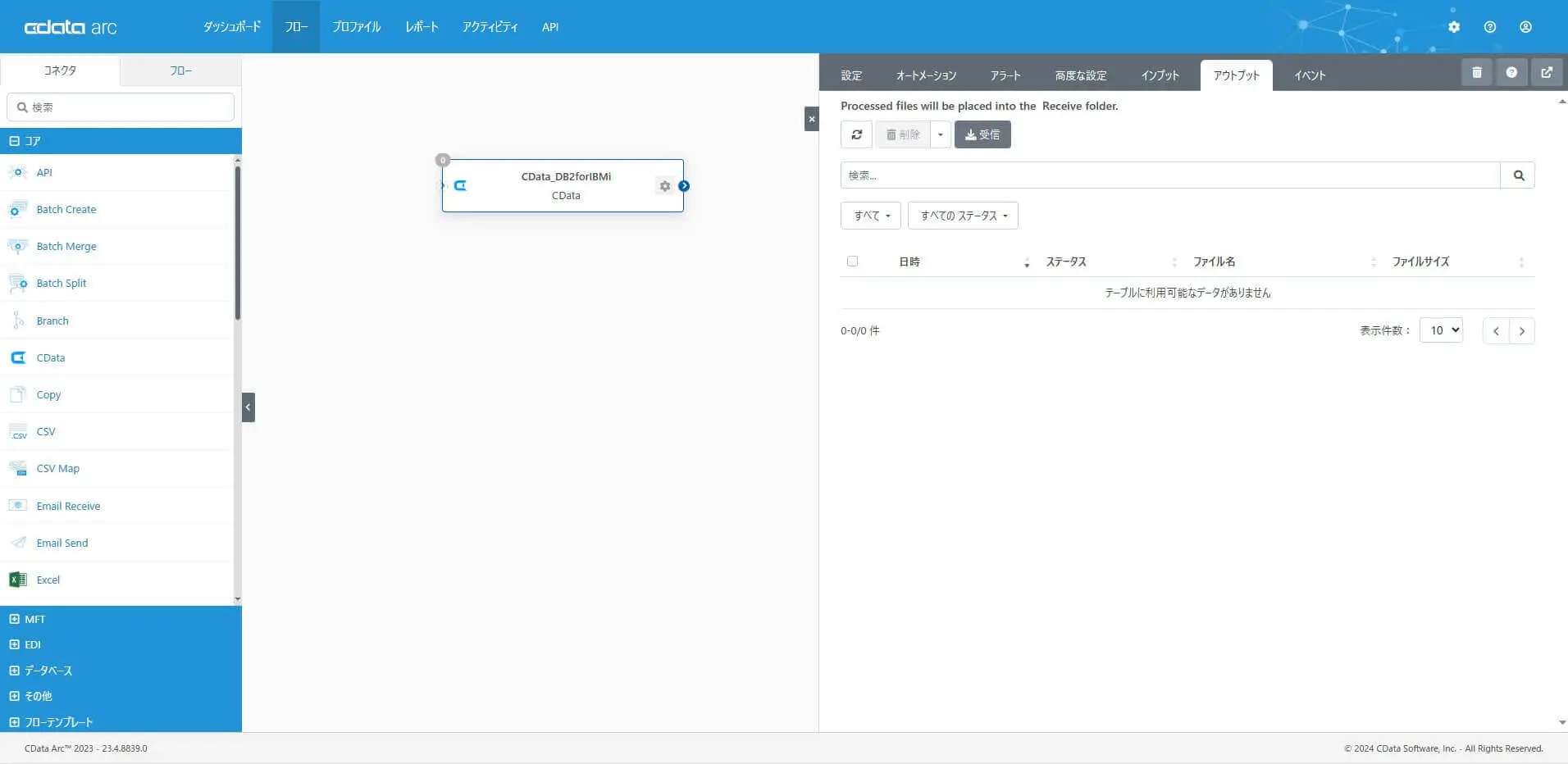Viewport: 1568px width, 764px height.
Task: Click the refresh icon in output toolbar
Action: pyautogui.click(x=856, y=134)
